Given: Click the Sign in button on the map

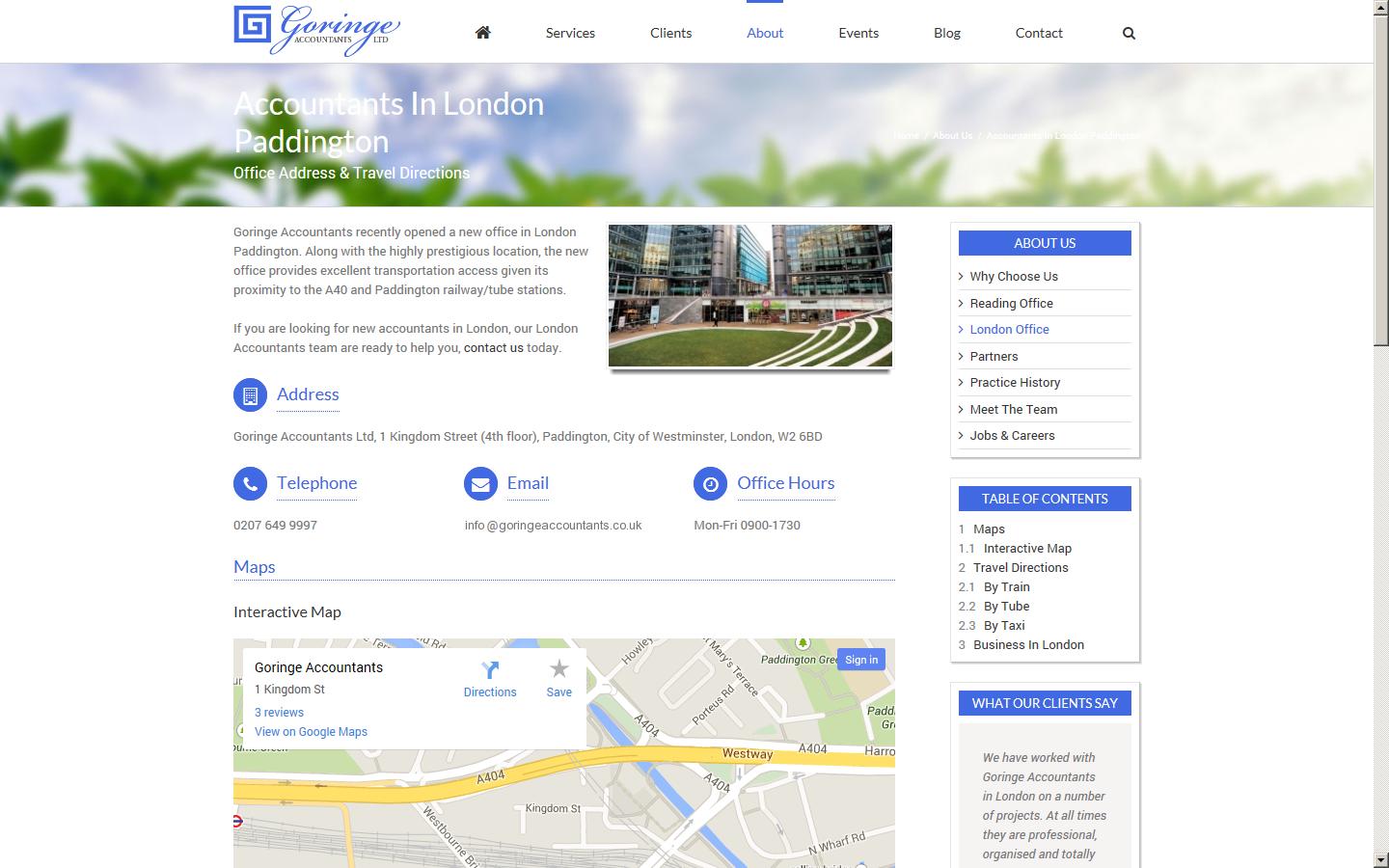Looking at the screenshot, I should pos(861,659).
